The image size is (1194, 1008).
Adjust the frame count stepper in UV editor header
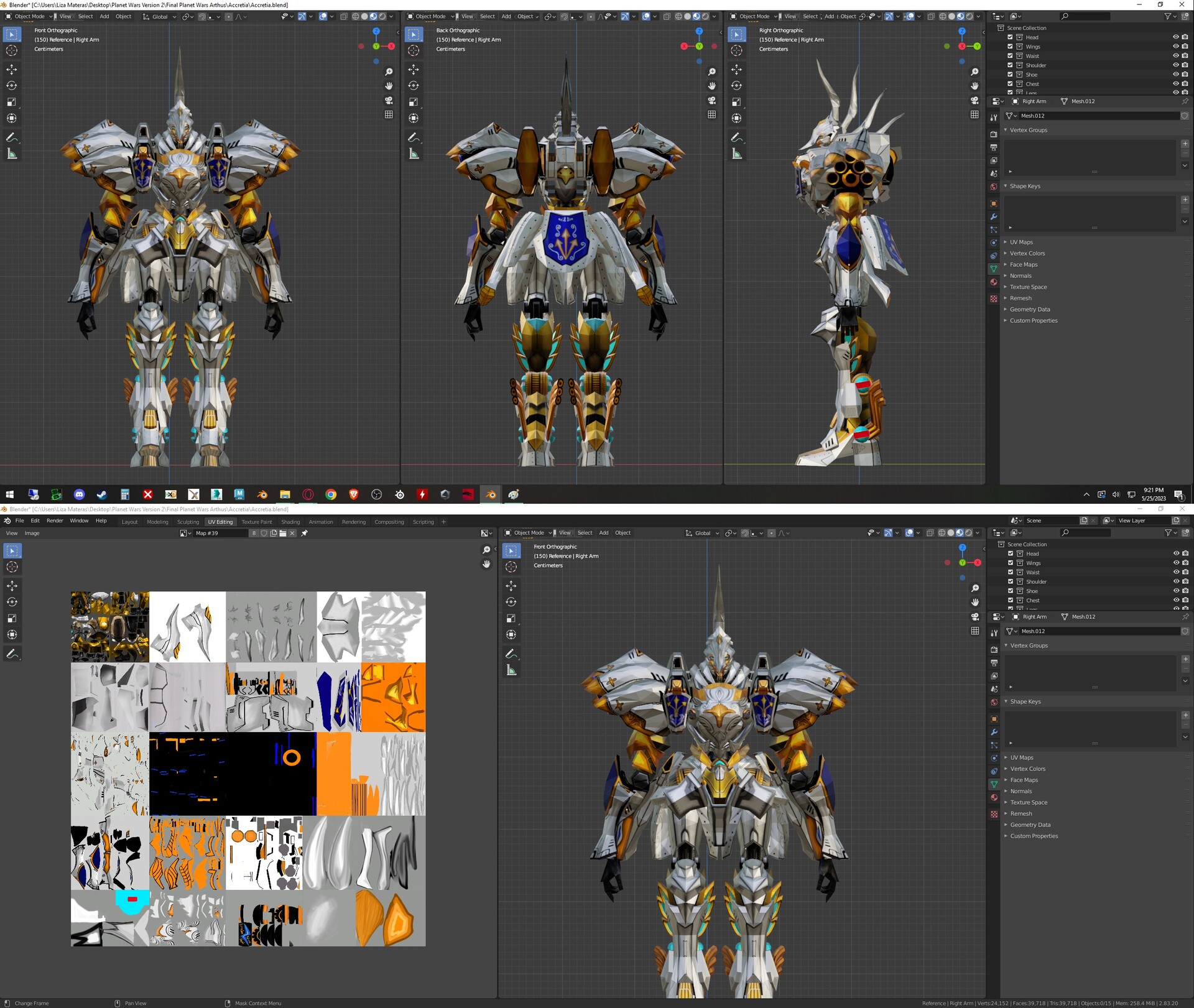tap(254, 533)
